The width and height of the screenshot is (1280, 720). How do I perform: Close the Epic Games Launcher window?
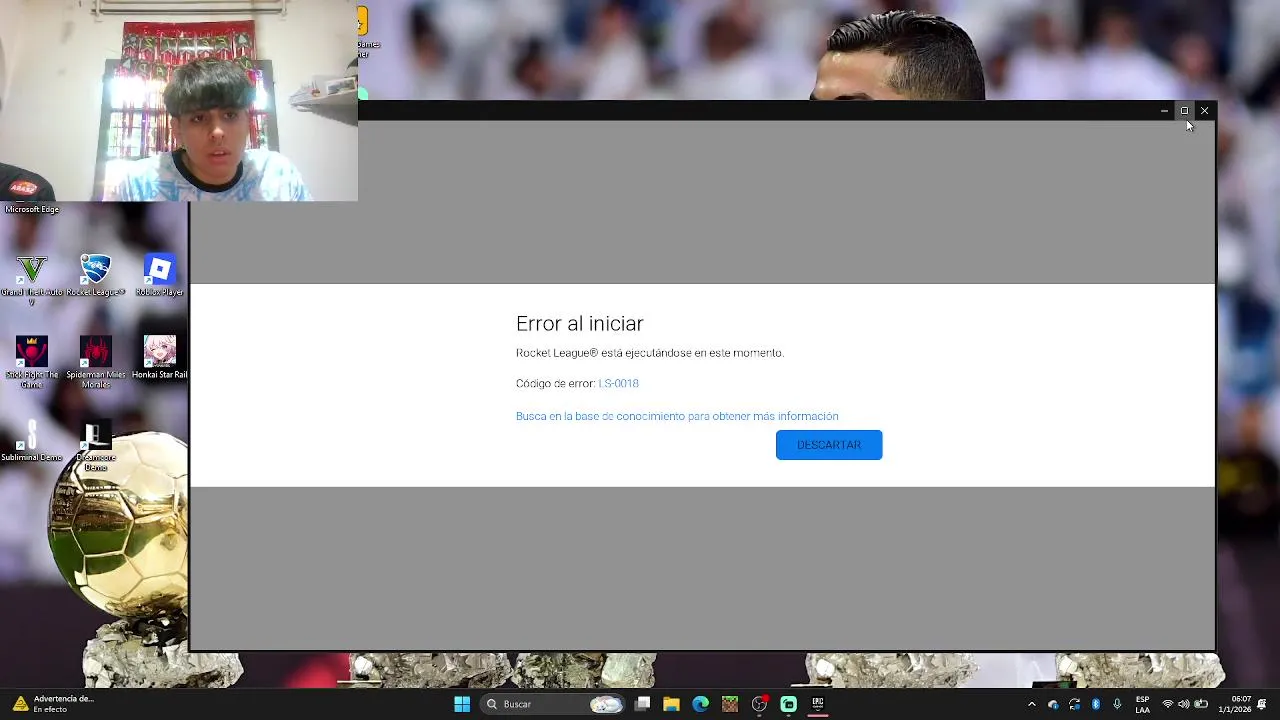coord(1204,111)
